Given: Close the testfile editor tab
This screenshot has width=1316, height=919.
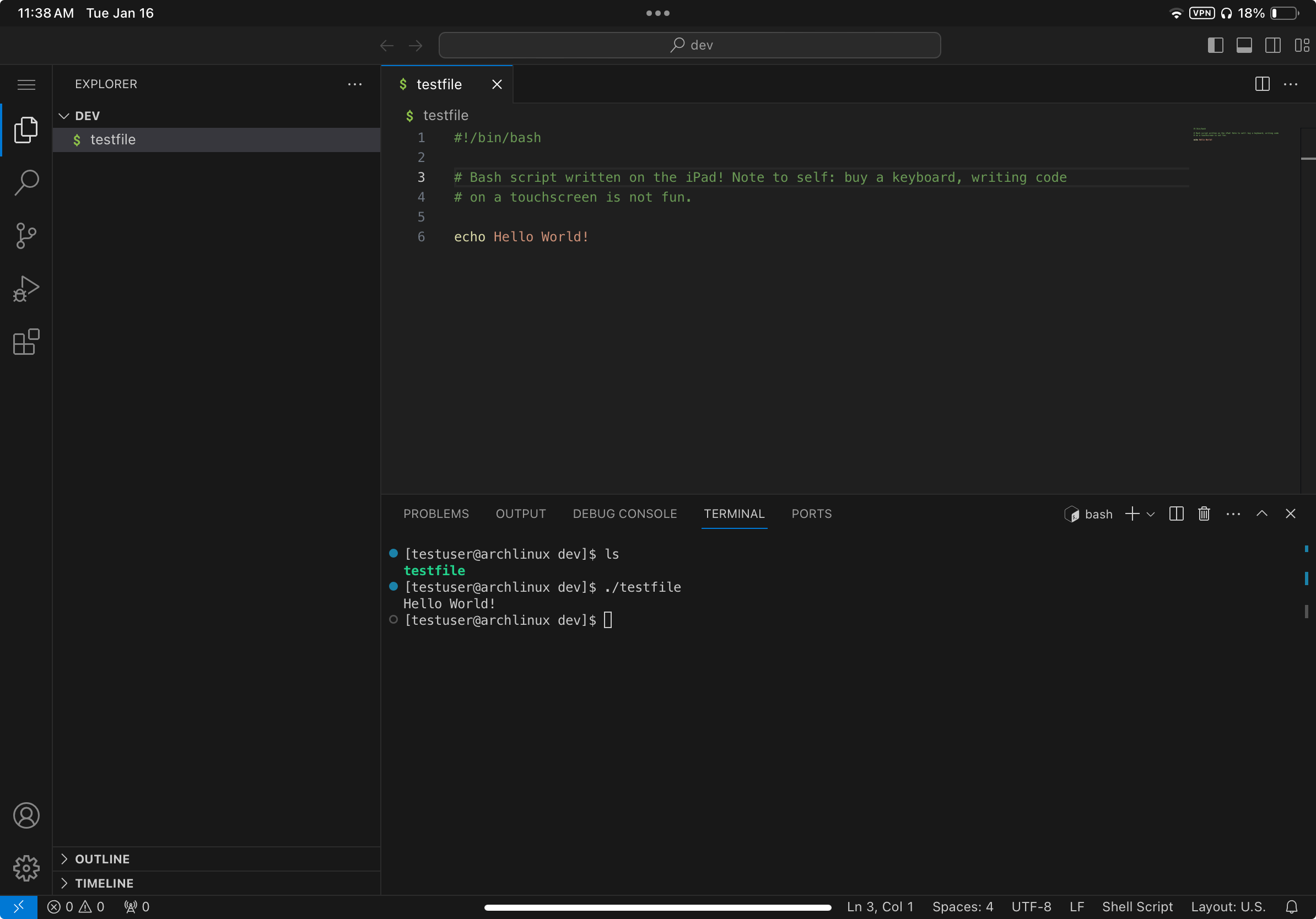Looking at the screenshot, I should click(497, 84).
